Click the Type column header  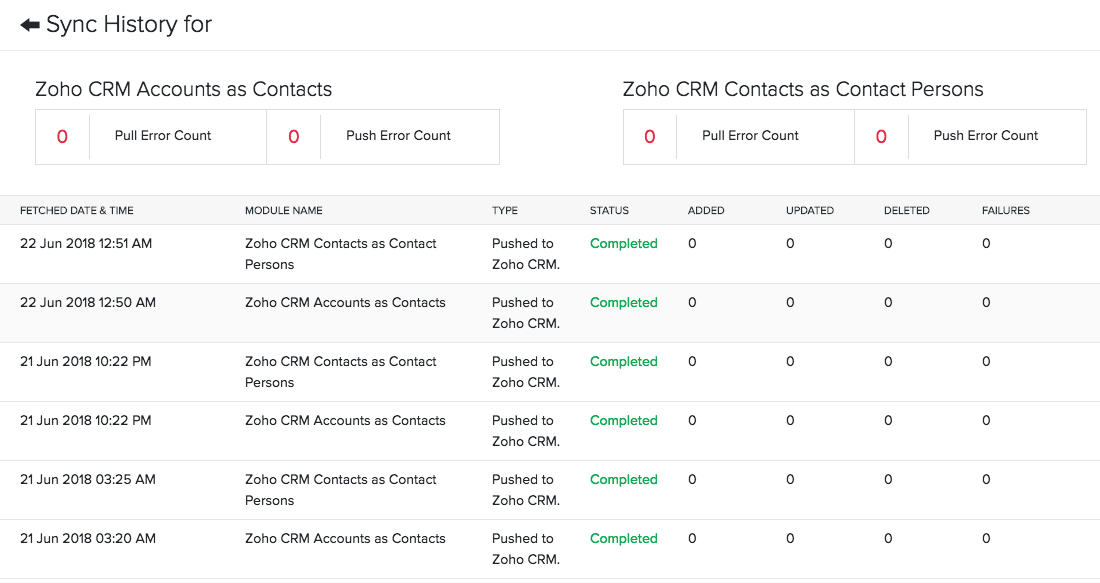tap(505, 211)
